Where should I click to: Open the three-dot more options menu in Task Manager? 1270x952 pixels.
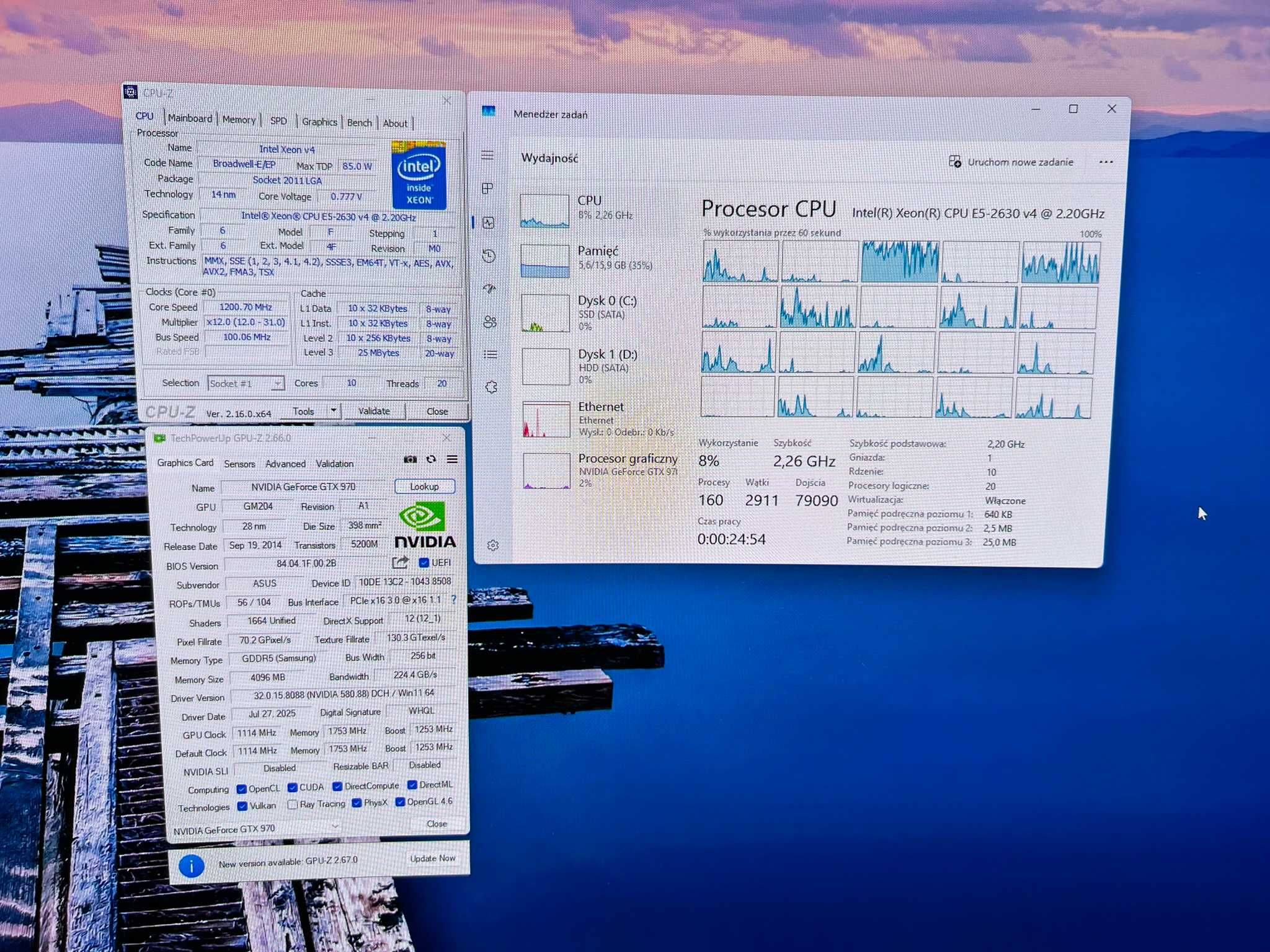coord(1106,162)
